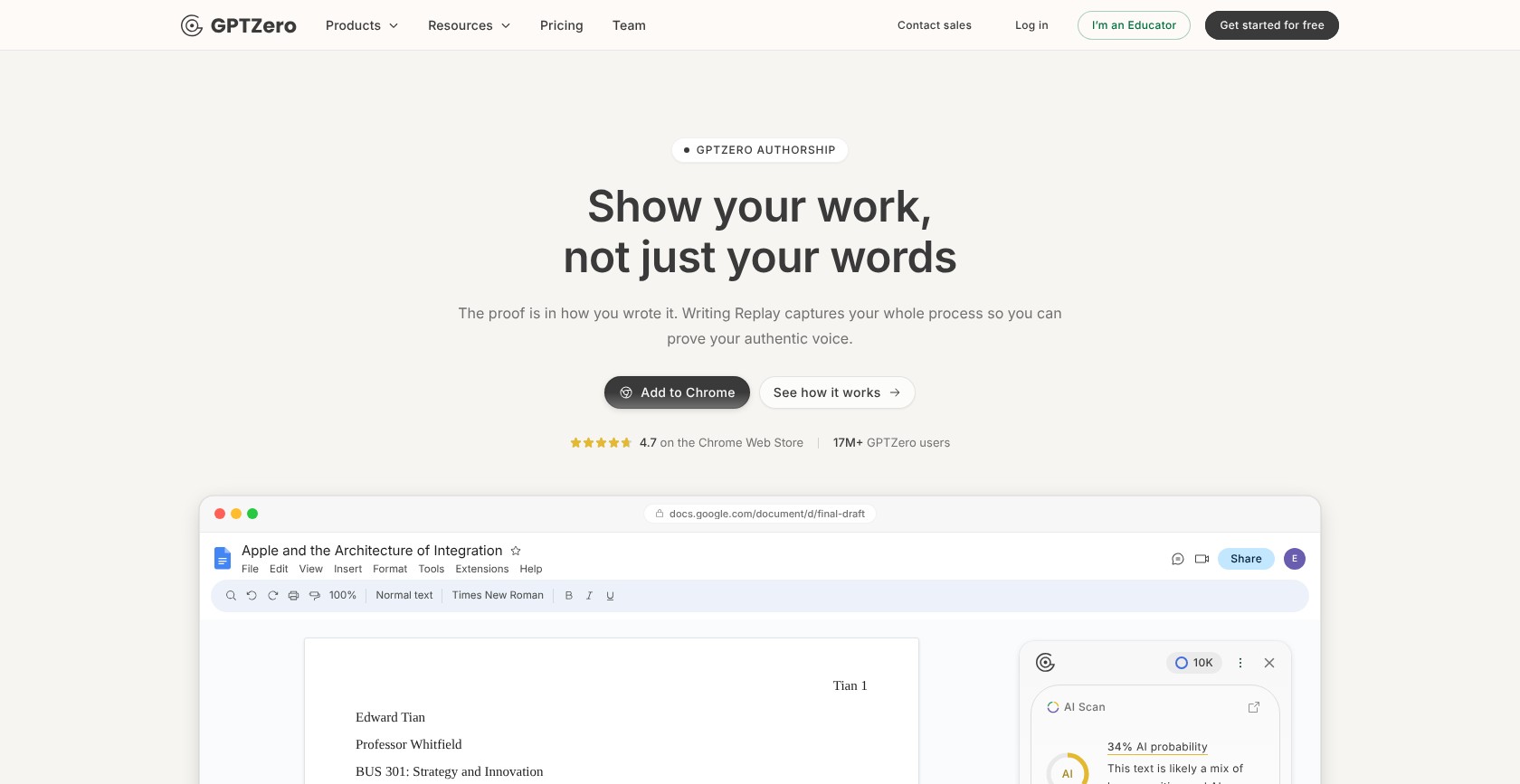This screenshot has width=1520, height=784.
Task: Open the 100% zoom dropdown
Action: pyautogui.click(x=343, y=596)
